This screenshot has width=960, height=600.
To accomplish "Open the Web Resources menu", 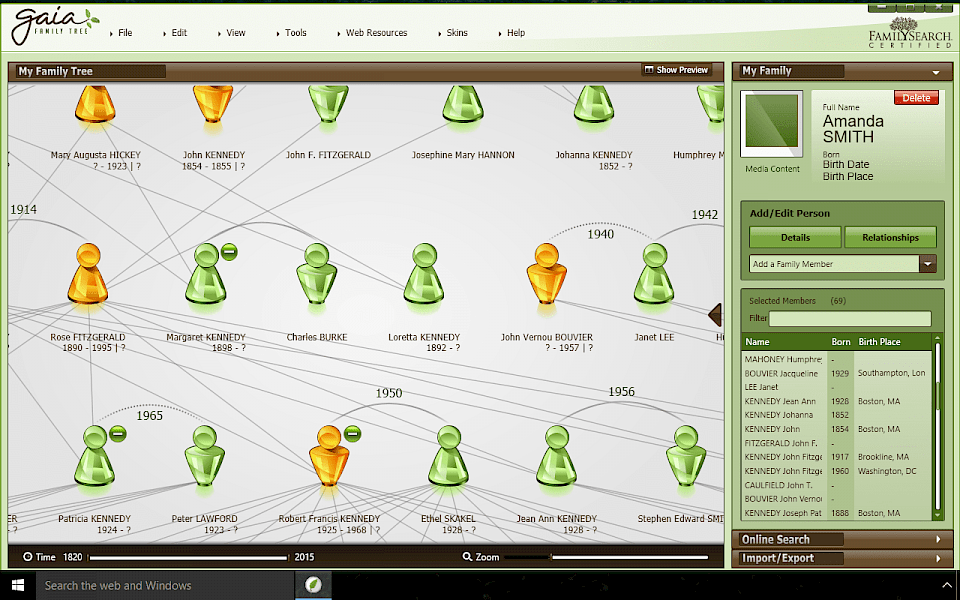I will (x=376, y=33).
